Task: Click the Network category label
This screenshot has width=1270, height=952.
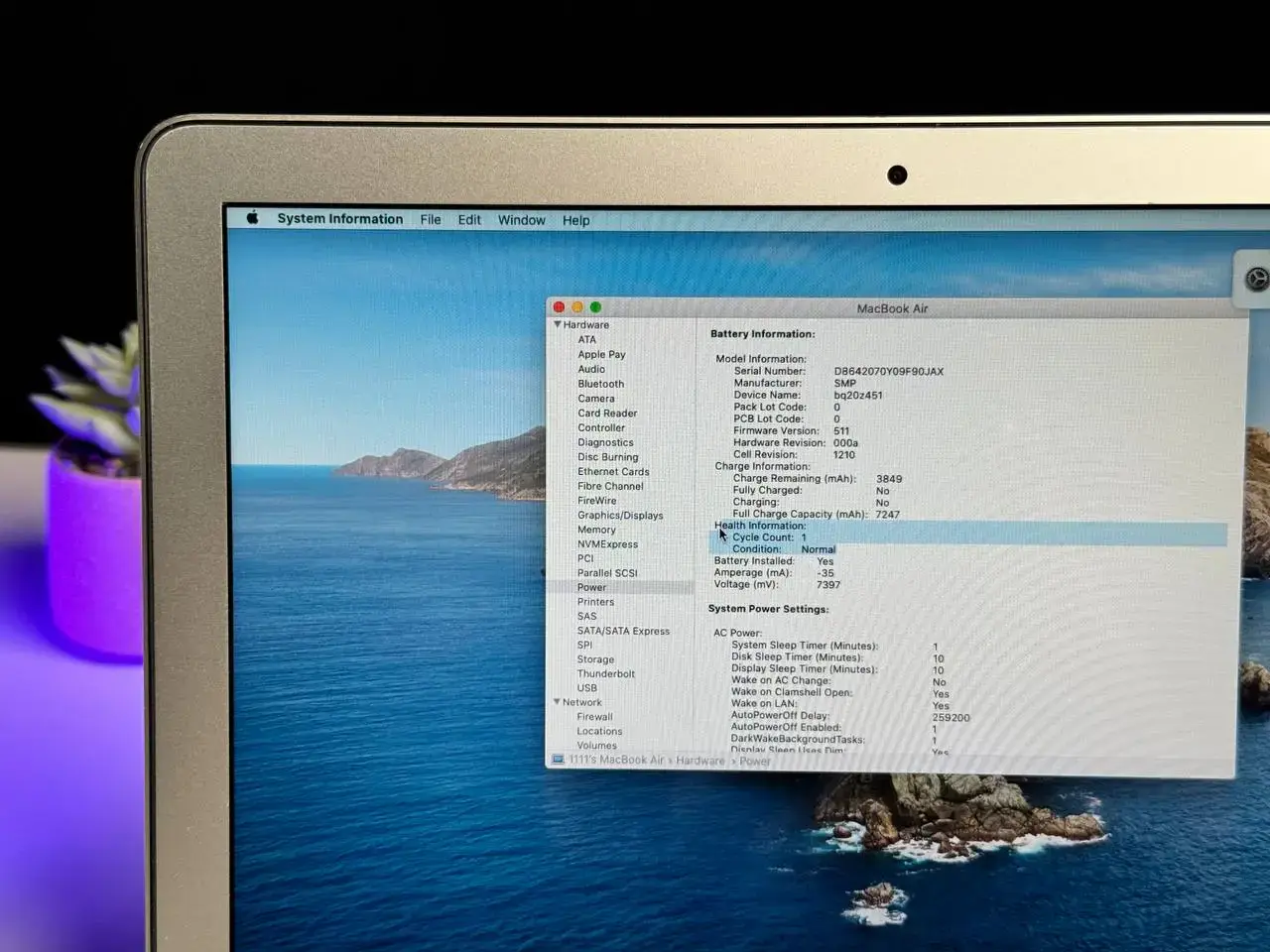Action: click(x=582, y=702)
